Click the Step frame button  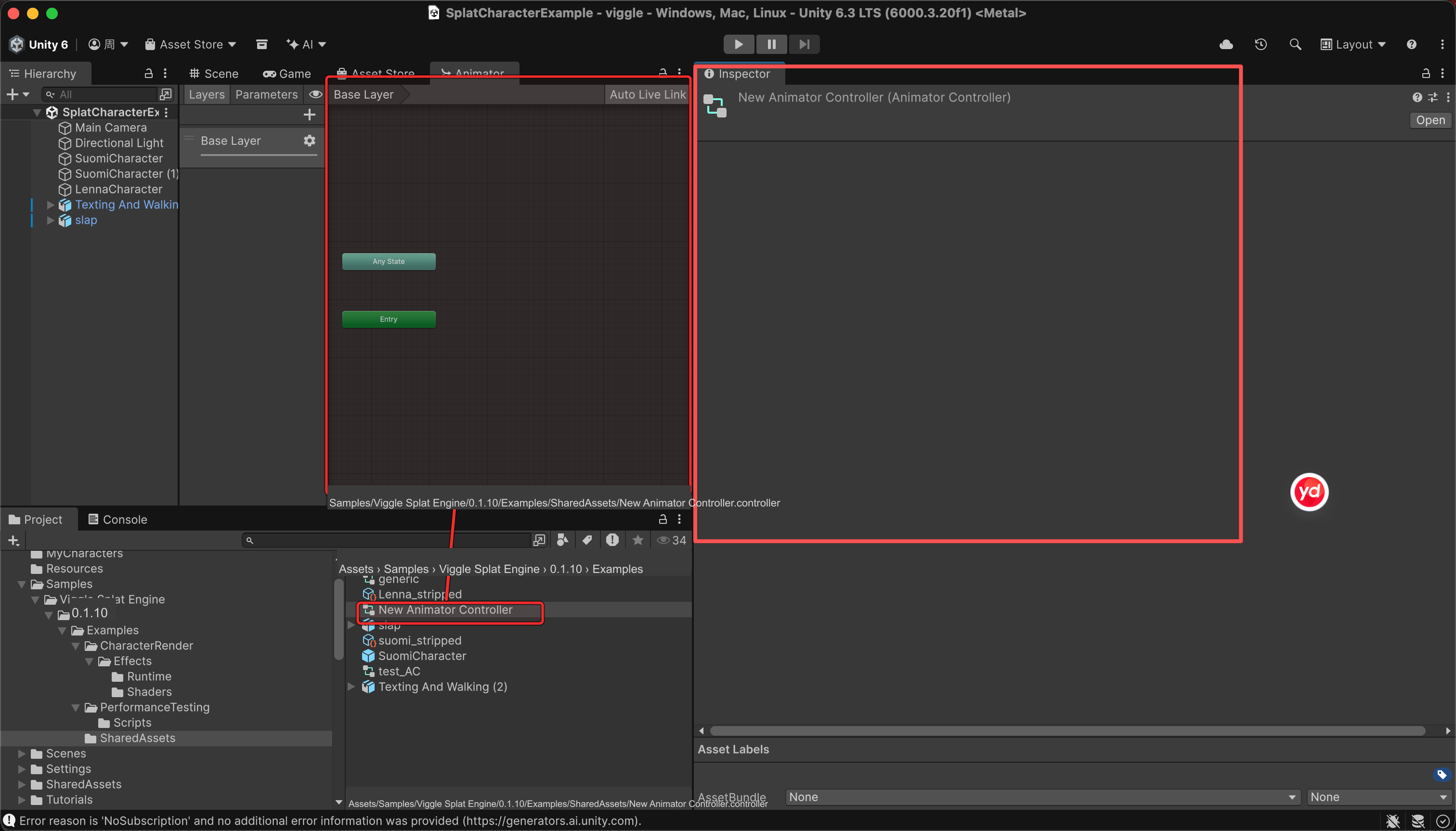pyautogui.click(x=804, y=44)
